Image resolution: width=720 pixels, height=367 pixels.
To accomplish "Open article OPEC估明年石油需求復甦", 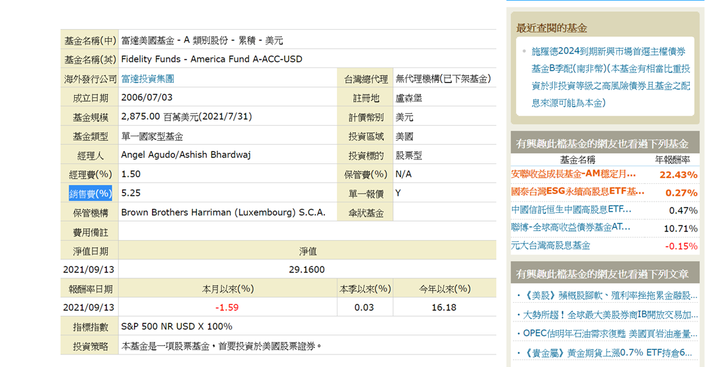I will (610, 333).
